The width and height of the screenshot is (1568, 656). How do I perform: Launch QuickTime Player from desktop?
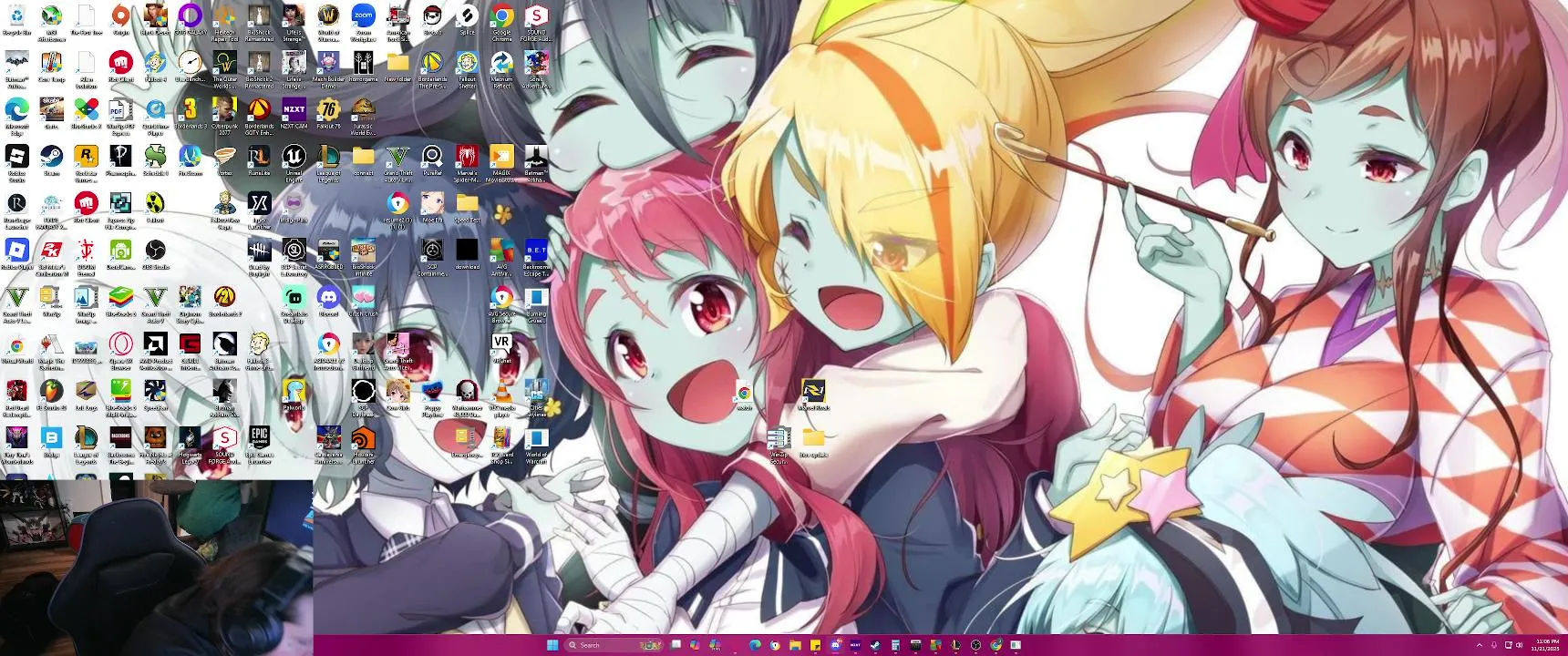pos(155,116)
